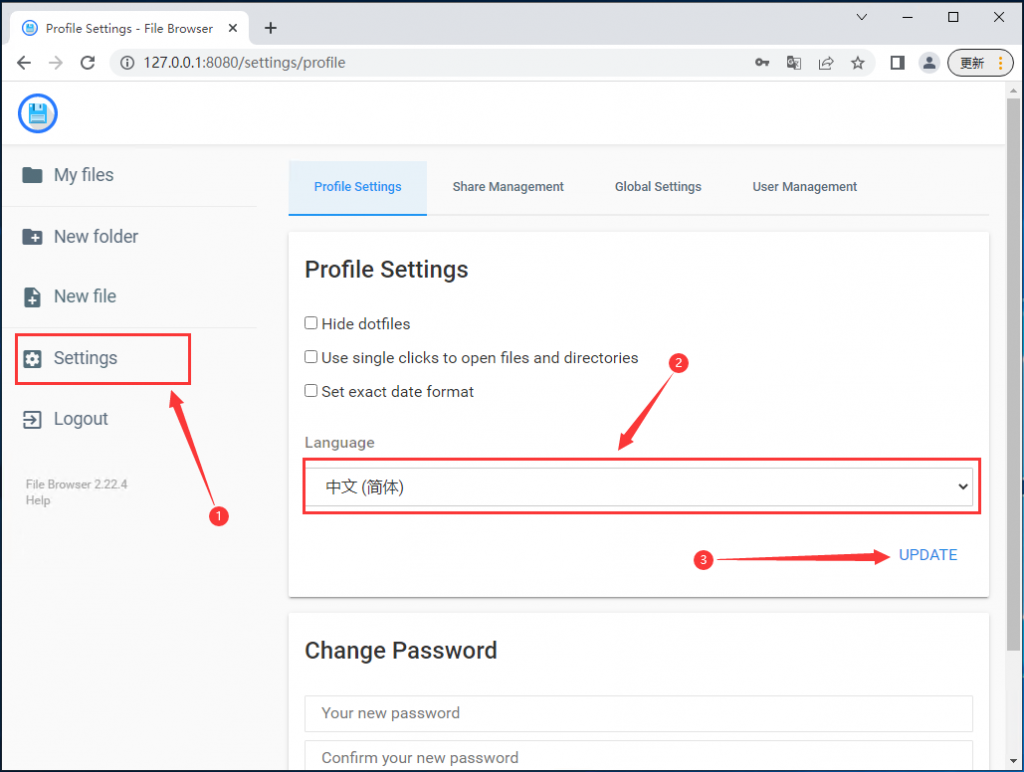Image resolution: width=1024 pixels, height=772 pixels.
Task: Create a New folder using the sidebar icon
Action: 31,236
